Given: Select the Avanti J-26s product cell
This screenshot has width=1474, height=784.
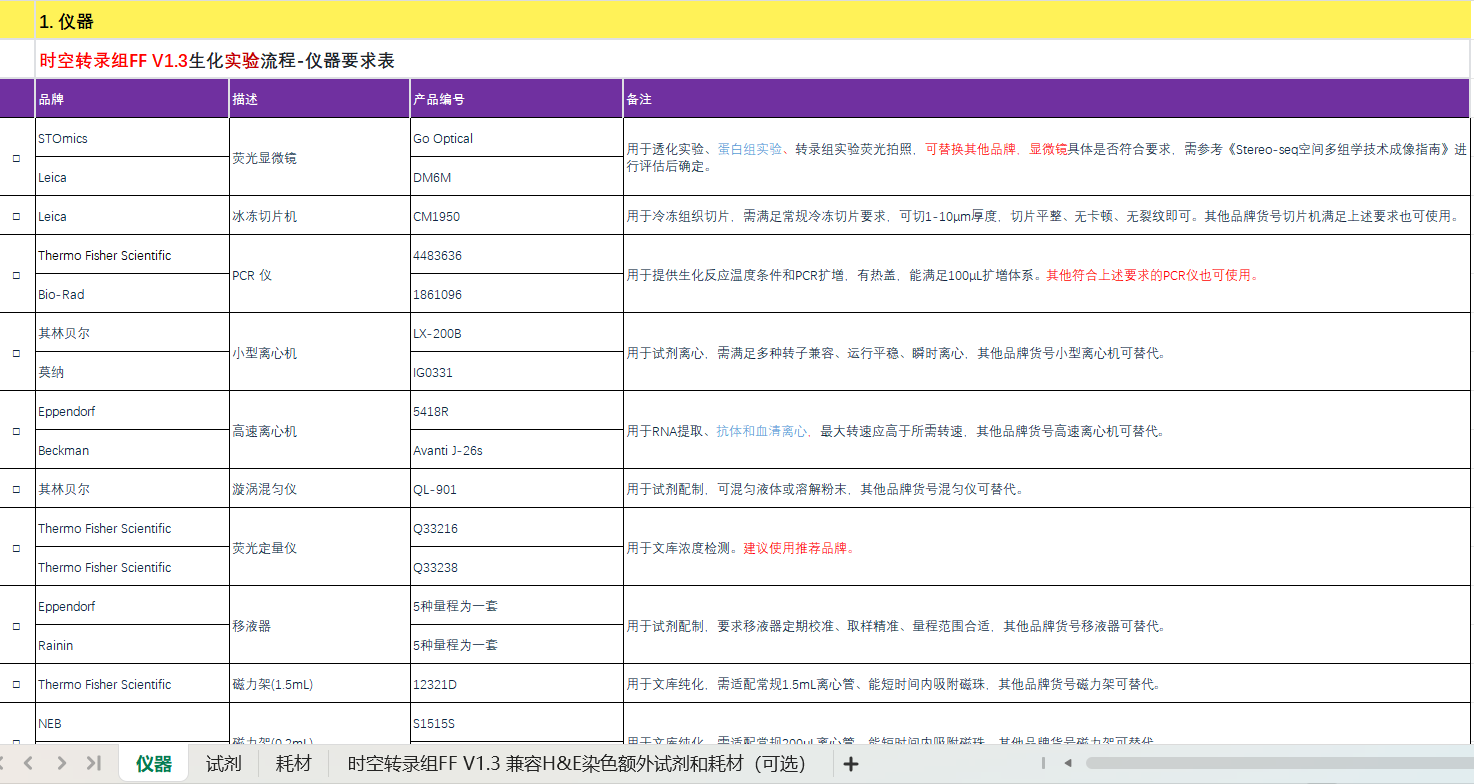Looking at the screenshot, I should [x=516, y=450].
